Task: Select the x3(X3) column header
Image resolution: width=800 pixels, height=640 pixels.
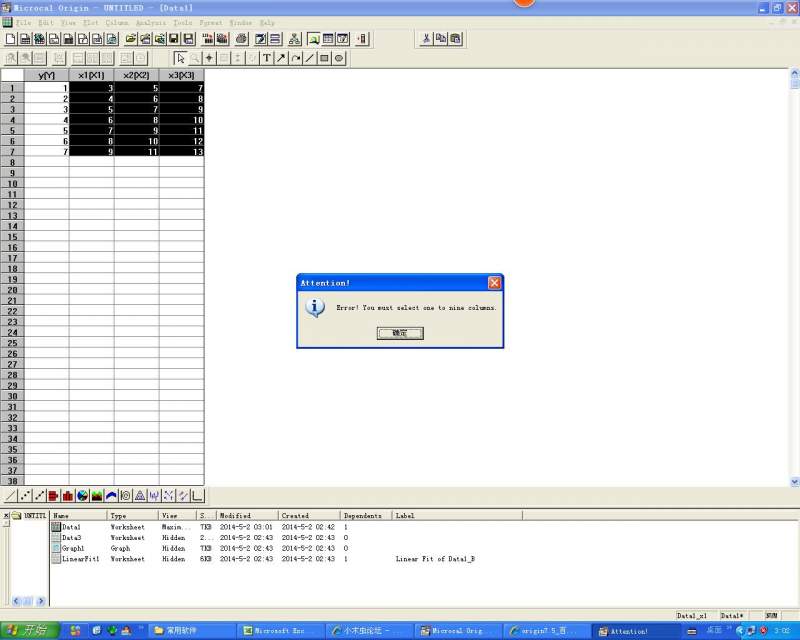Action: (x=181, y=75)
